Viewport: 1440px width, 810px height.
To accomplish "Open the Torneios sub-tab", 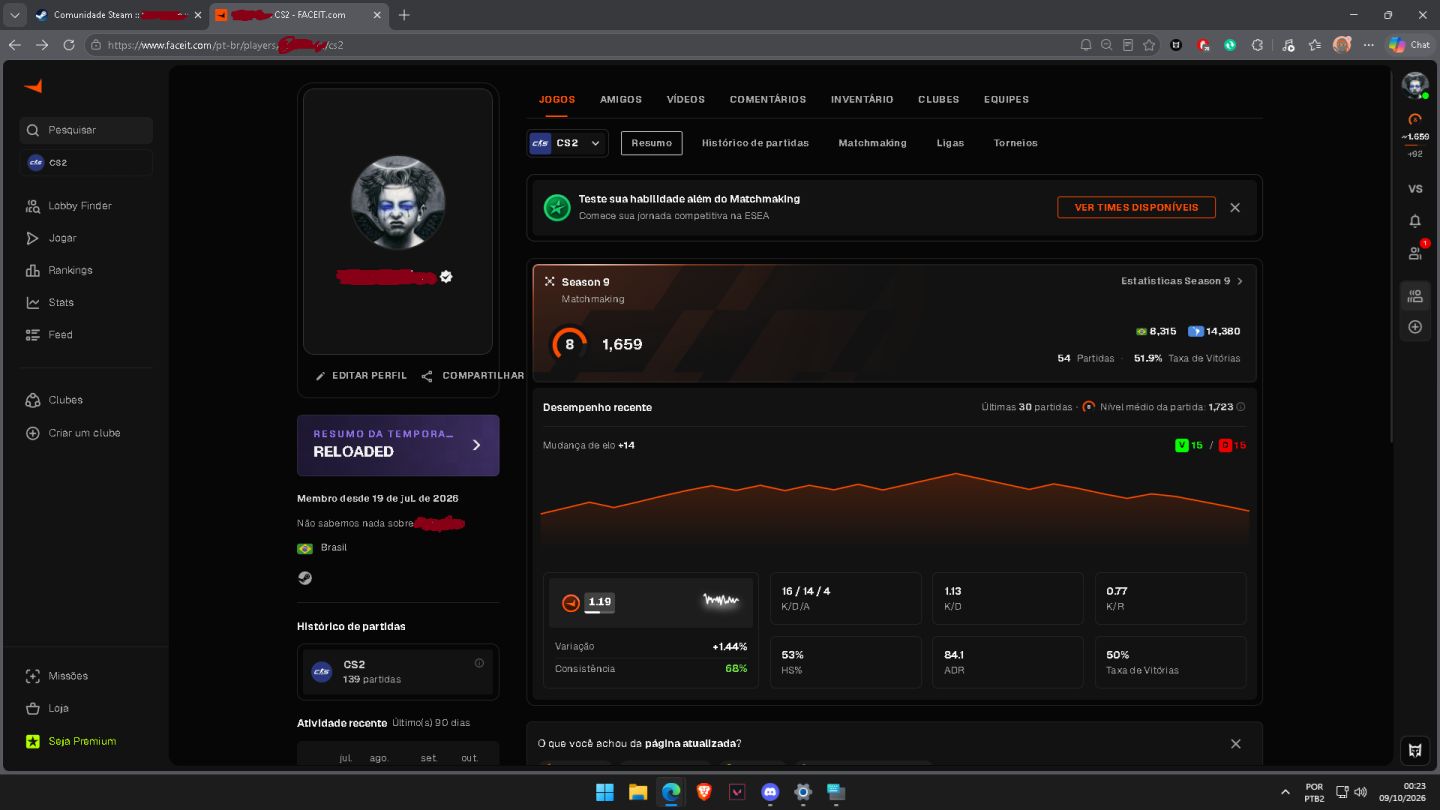I will (1016, 143).
